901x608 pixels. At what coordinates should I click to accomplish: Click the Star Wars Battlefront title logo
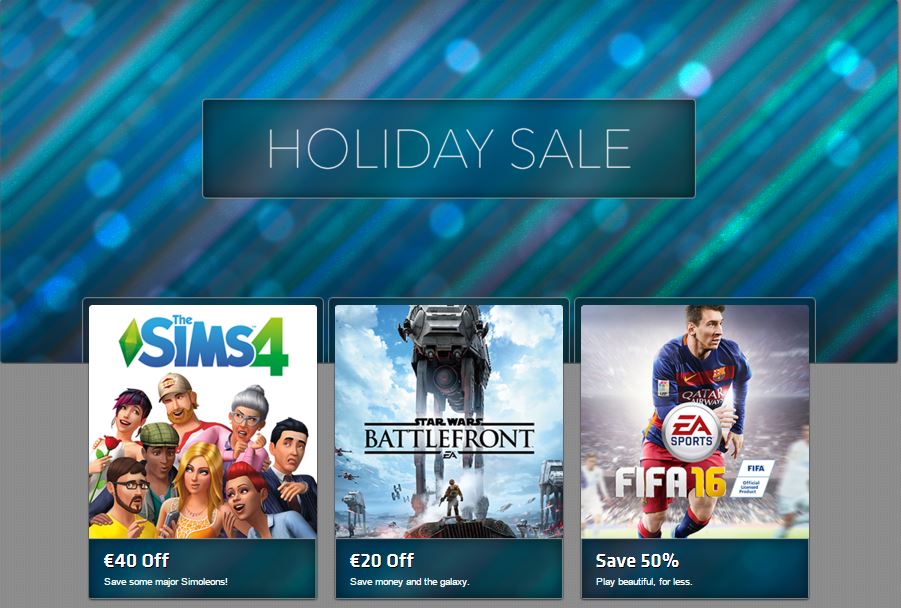pyautogui.click(x=449, y=439)
